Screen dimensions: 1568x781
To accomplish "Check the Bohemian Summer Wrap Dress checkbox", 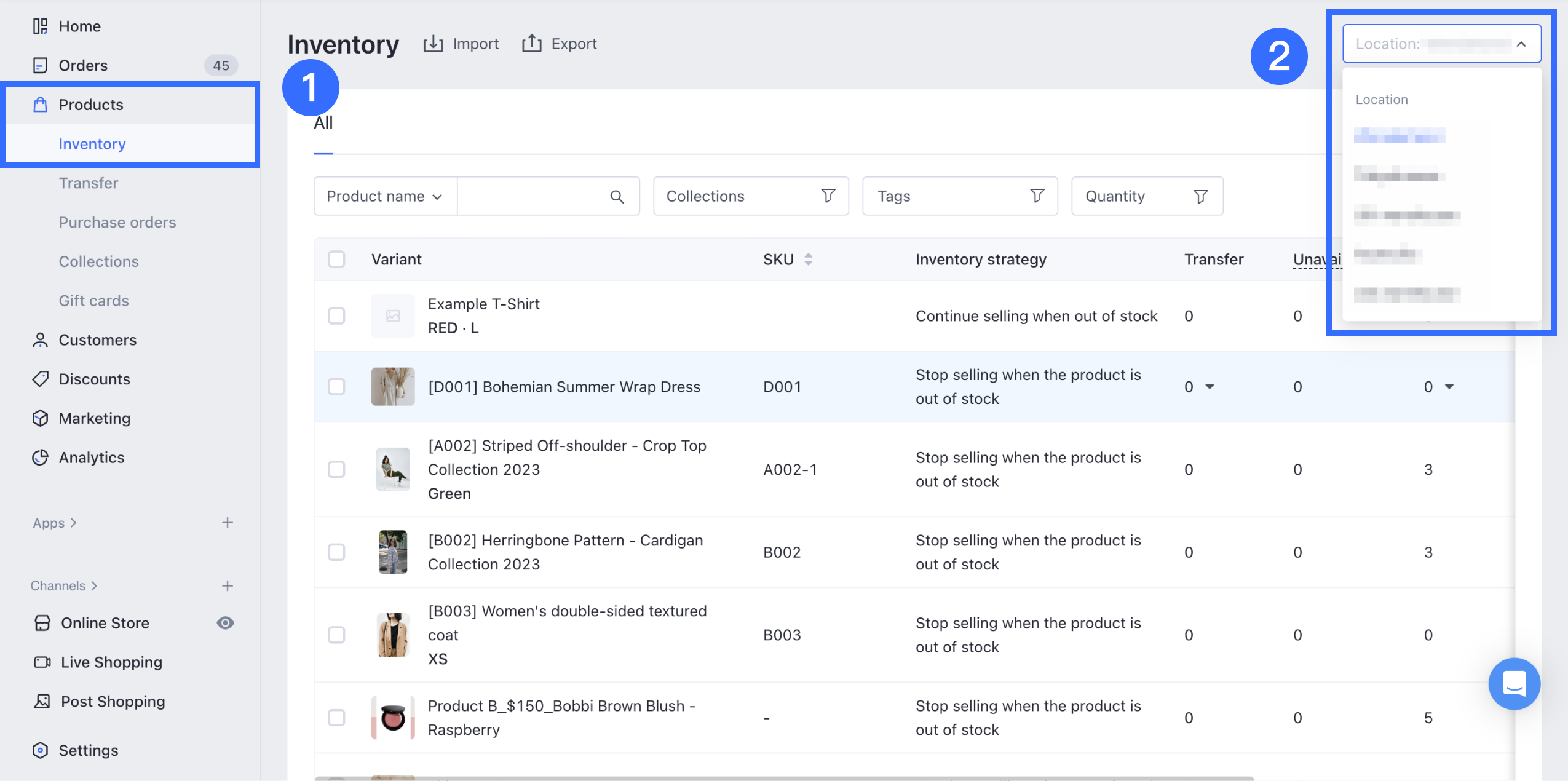I will point(336,387).
